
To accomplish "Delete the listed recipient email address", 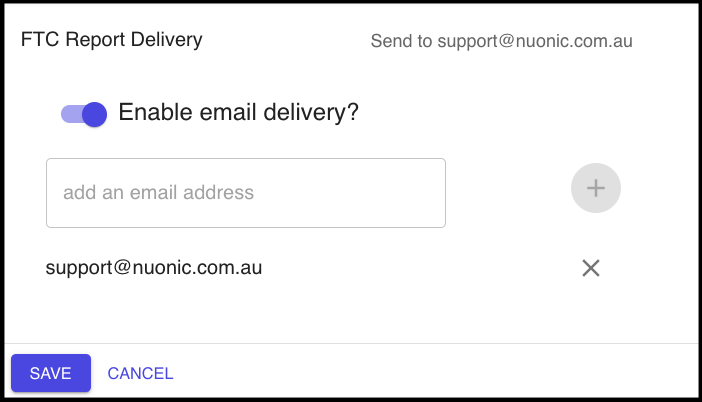I will coord(591,268).
